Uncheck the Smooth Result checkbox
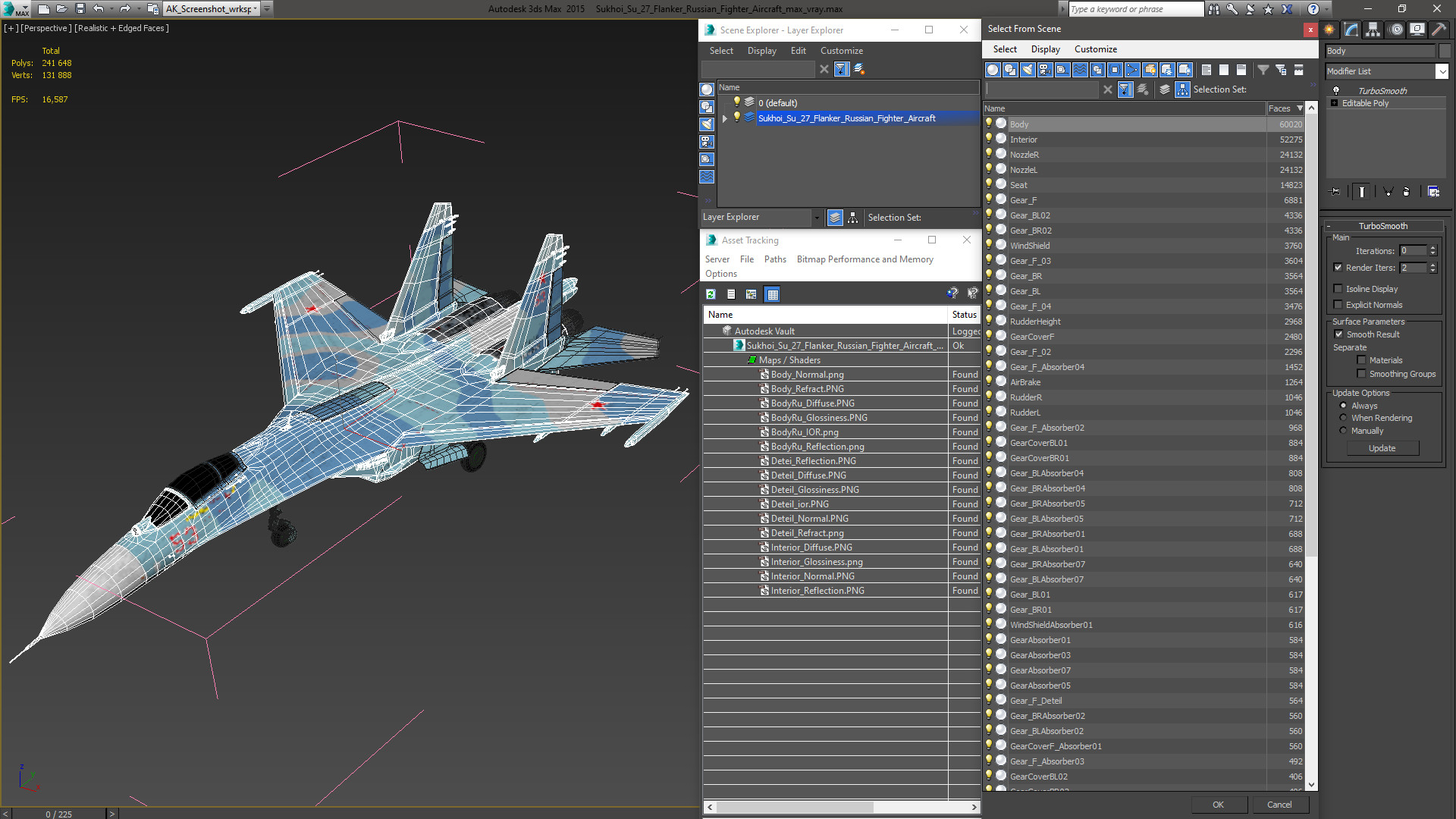The height and width of the screenshot is (819, 1456). (x=1338, y=334)
